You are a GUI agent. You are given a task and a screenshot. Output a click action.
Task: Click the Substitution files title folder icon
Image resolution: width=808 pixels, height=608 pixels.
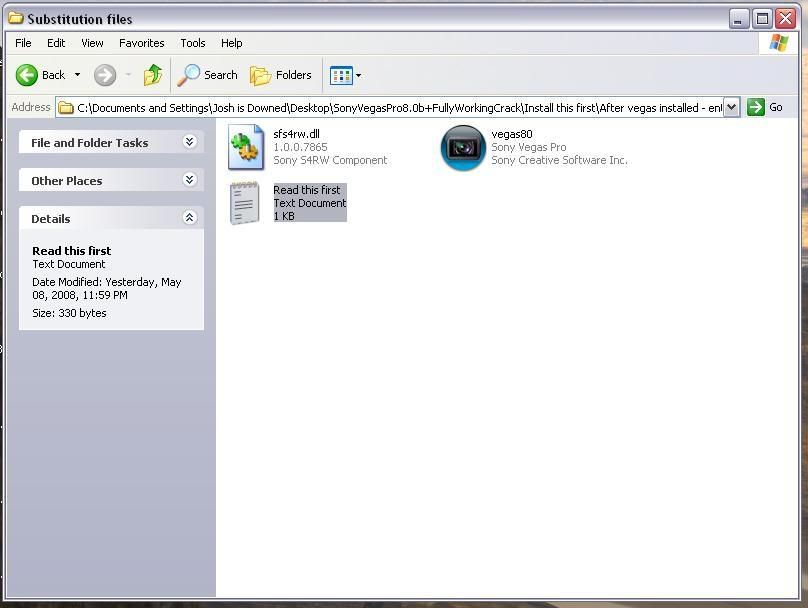click(16, 19)
